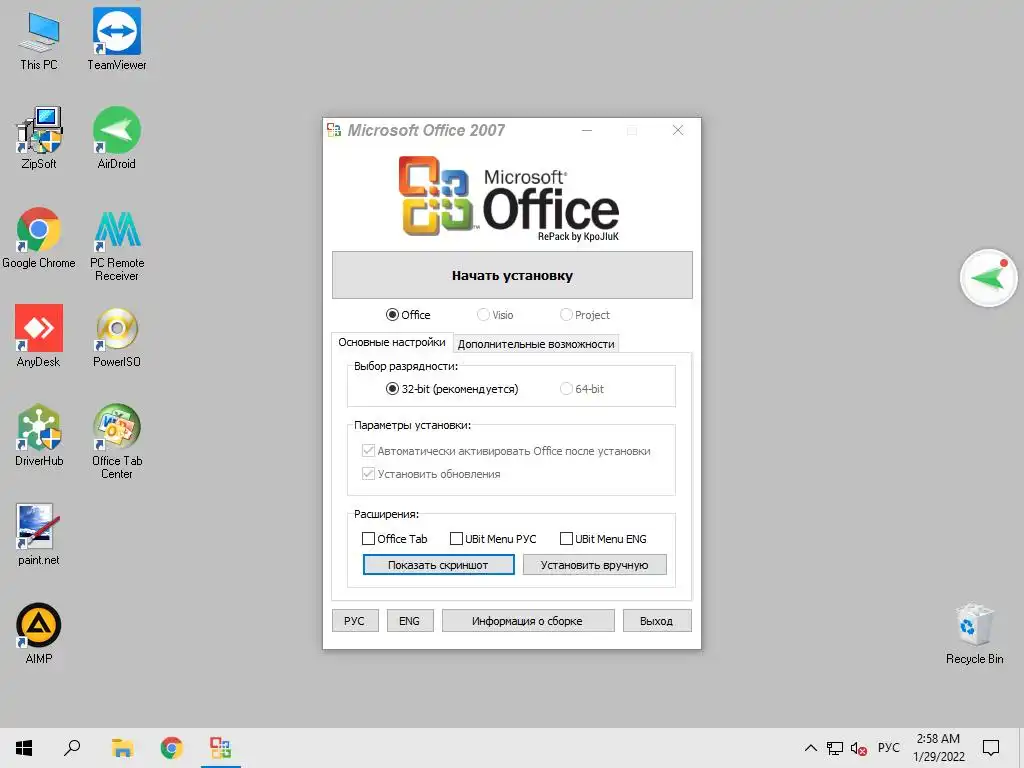
Task: Select the Project radio button
Action: 585,315
